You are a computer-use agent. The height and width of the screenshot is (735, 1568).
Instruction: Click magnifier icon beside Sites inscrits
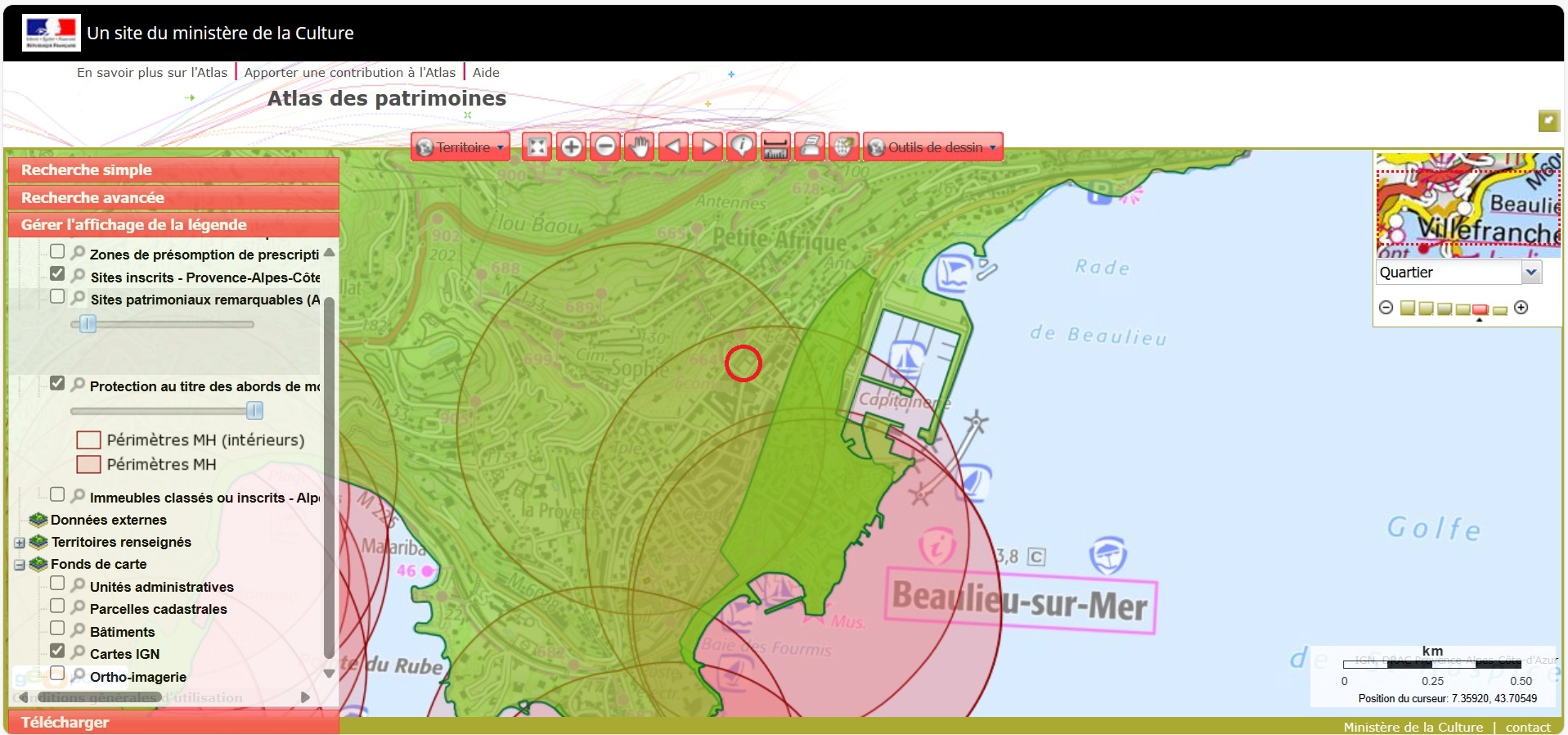(79, 276)
